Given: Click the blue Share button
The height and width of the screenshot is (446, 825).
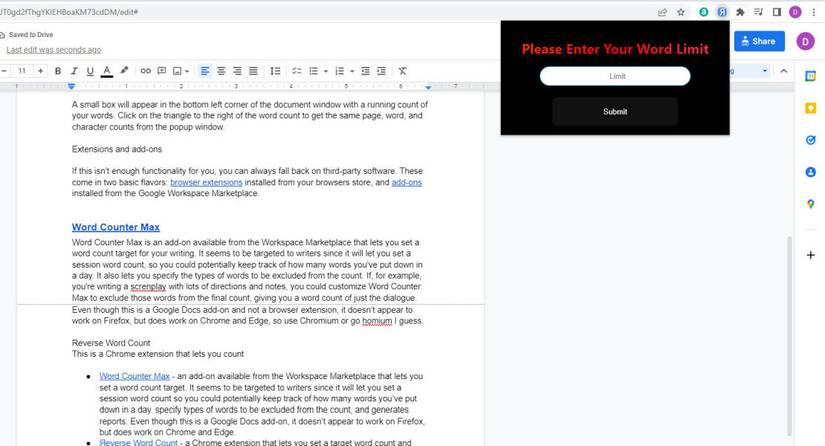Looking at the screenshot, I should coord(759,41).
